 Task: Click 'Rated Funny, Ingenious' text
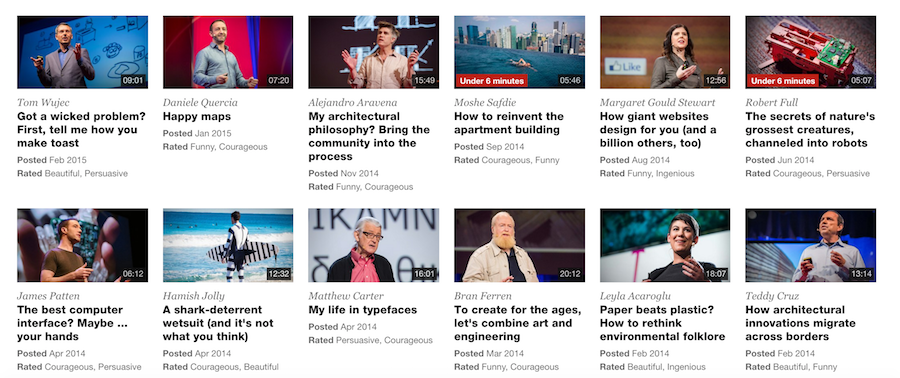tap(647, 173)
